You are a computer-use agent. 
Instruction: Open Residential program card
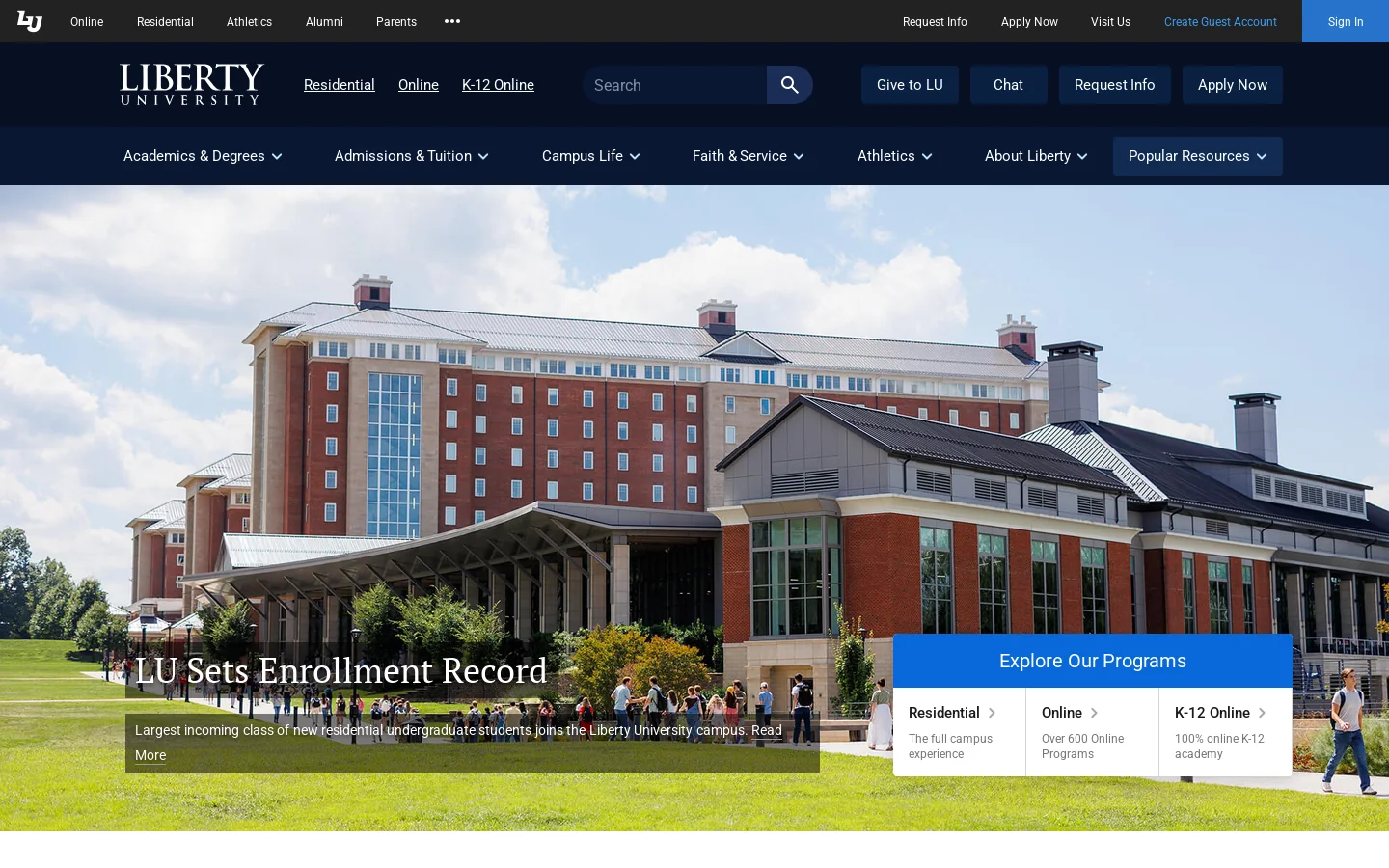[x=960, y=732]
